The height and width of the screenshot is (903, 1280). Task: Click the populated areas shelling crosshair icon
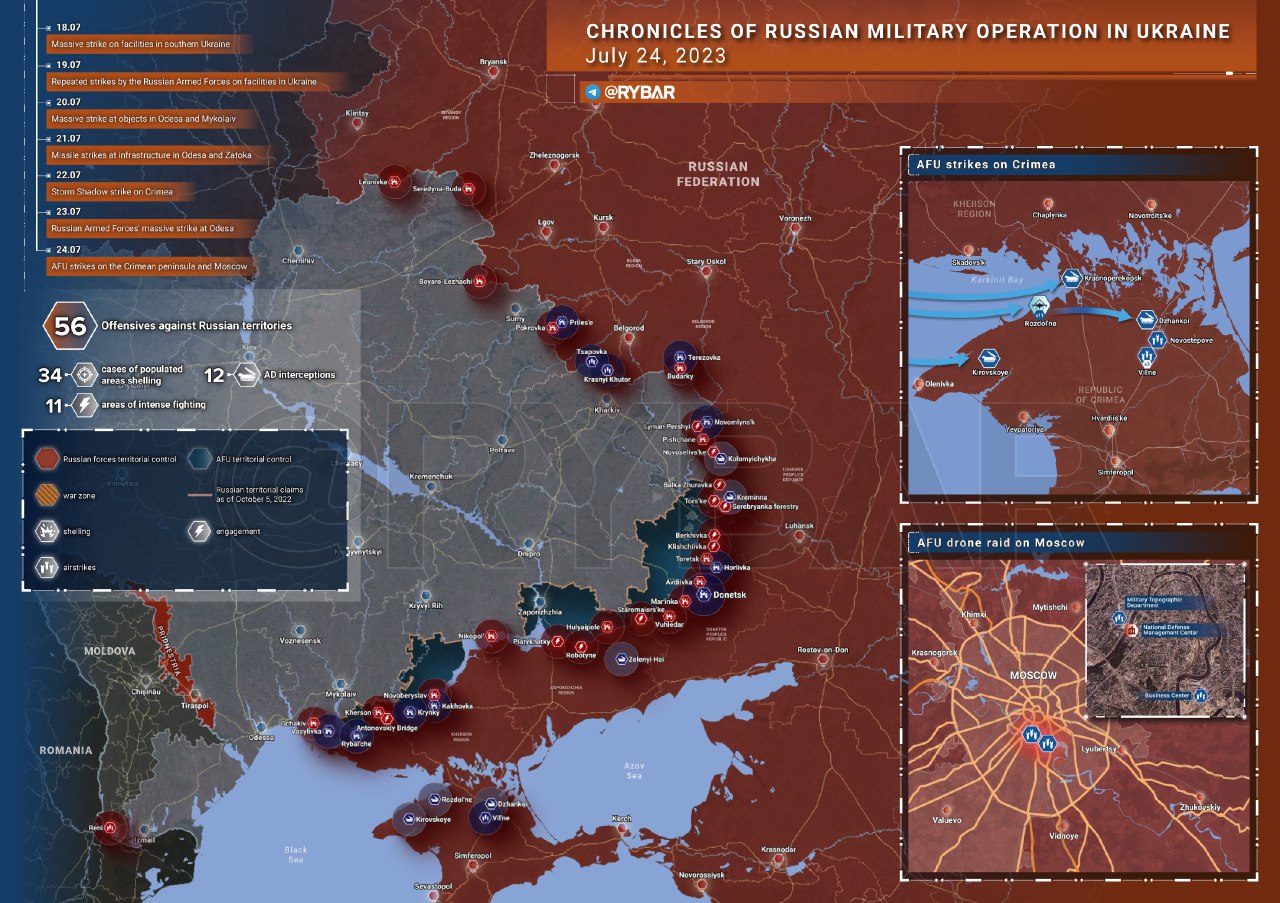pos(85,375)
